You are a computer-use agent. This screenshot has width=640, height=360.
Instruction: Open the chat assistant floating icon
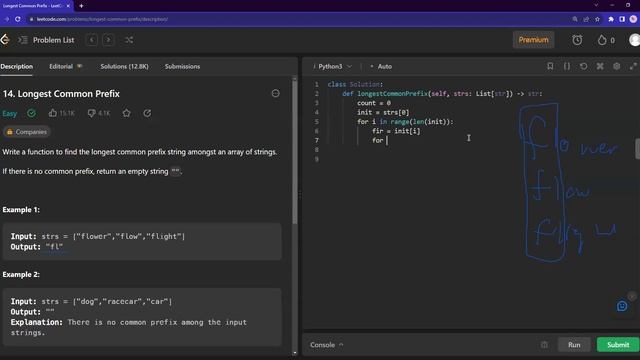[x=622, y=306]
